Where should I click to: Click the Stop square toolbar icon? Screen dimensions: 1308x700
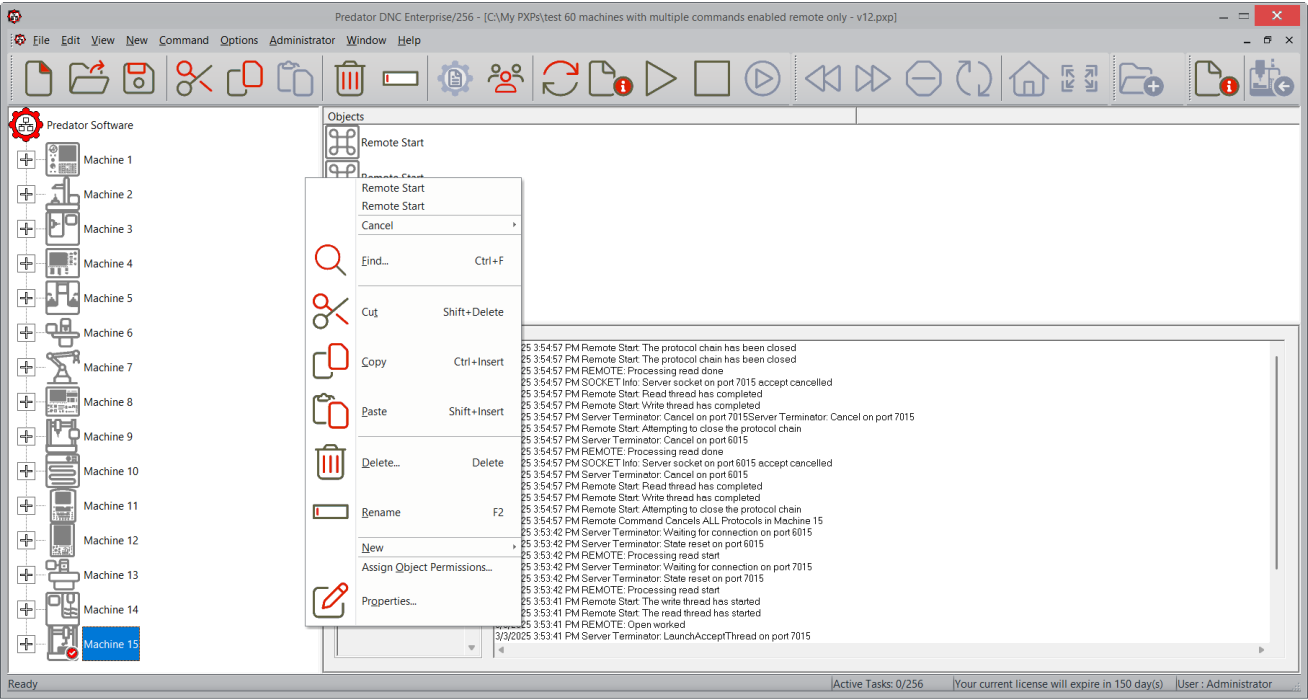(x=712, y=78)
